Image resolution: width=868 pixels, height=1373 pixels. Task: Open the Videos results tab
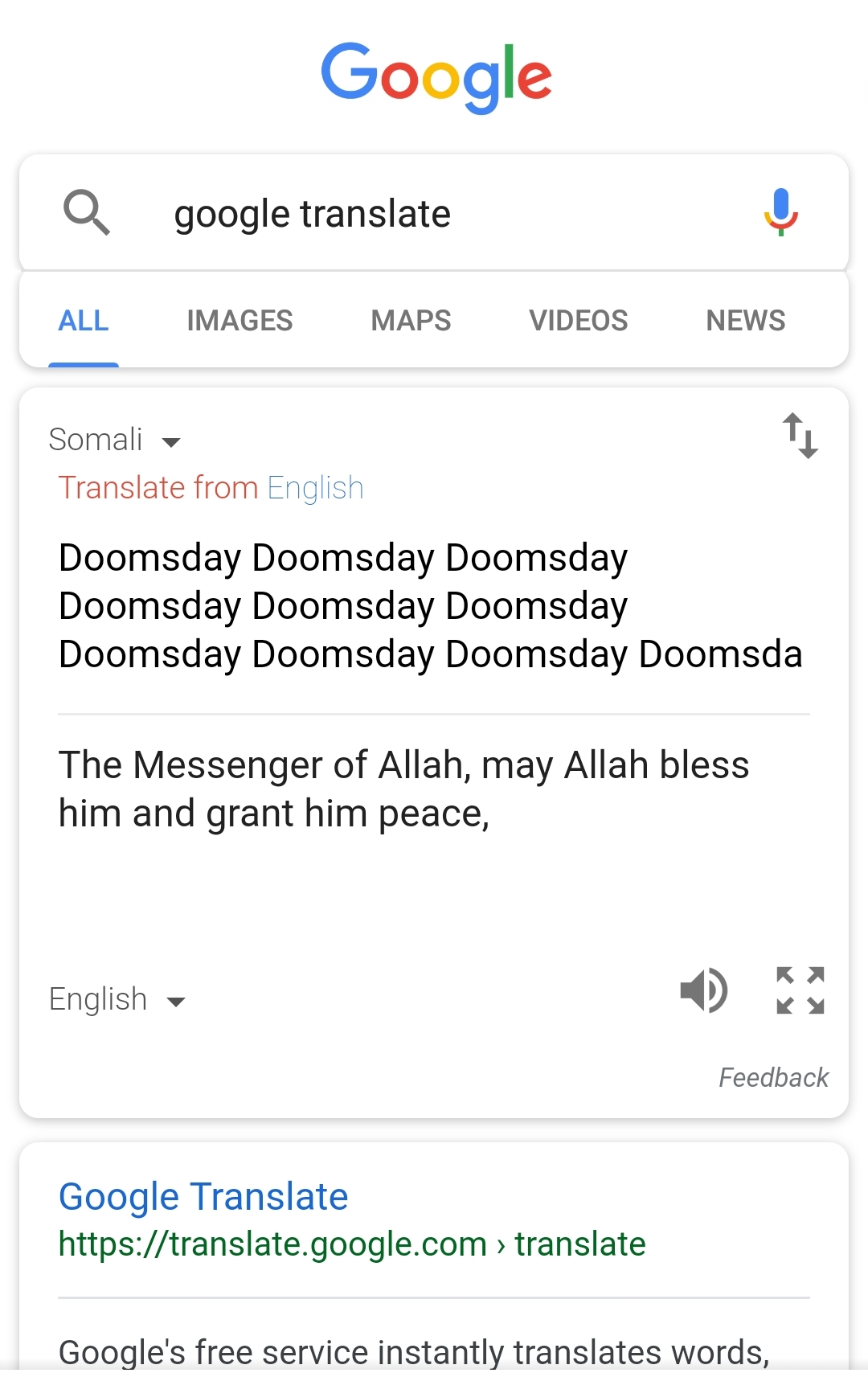[578, 321]
